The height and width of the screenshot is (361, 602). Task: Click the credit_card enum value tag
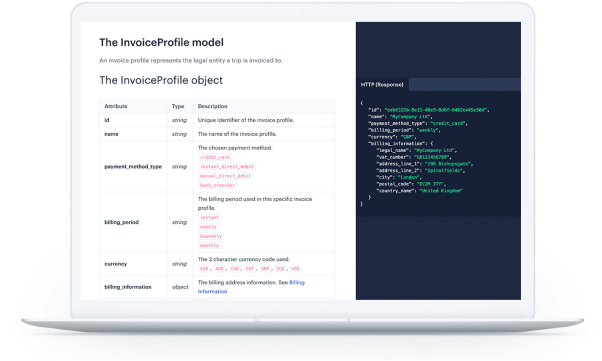(x=215, y=157)
